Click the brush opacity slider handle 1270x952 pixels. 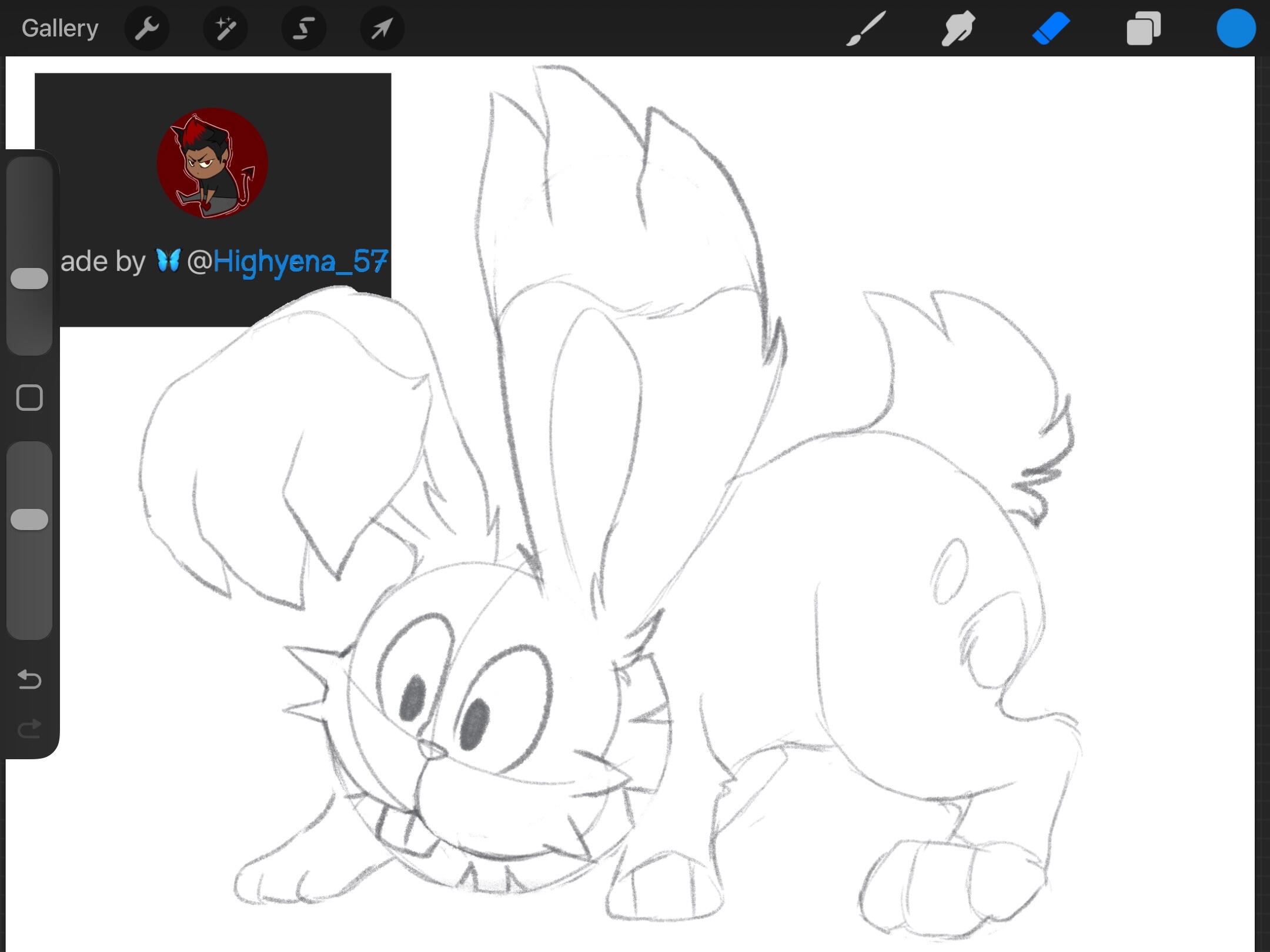29,519
